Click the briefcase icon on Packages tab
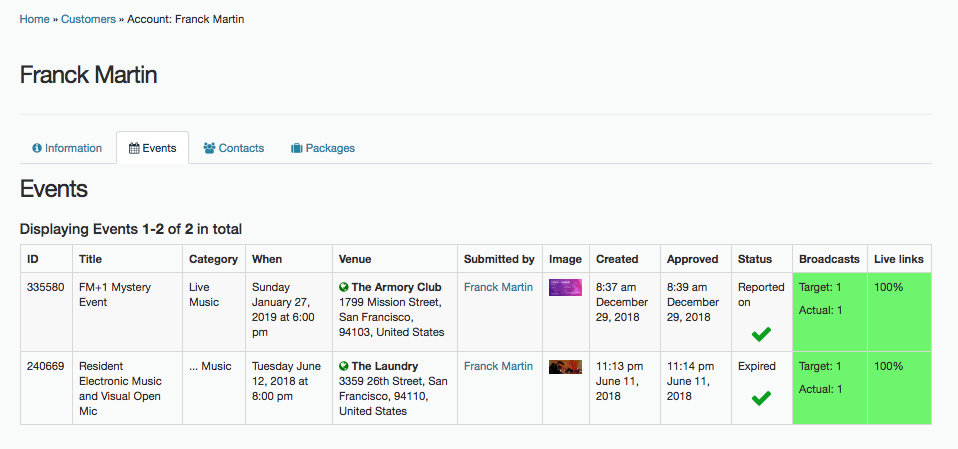 point(297,148)
